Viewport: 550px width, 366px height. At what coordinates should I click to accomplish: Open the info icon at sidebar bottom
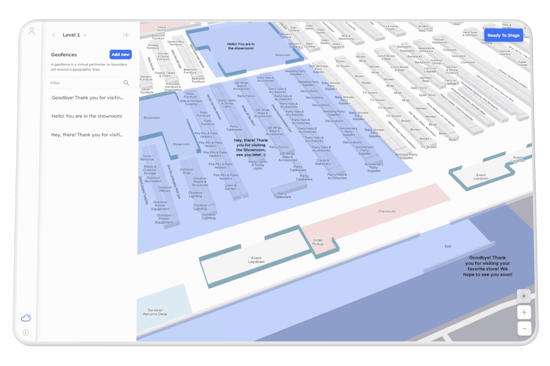pyautogui.click(x=26, y=332)
